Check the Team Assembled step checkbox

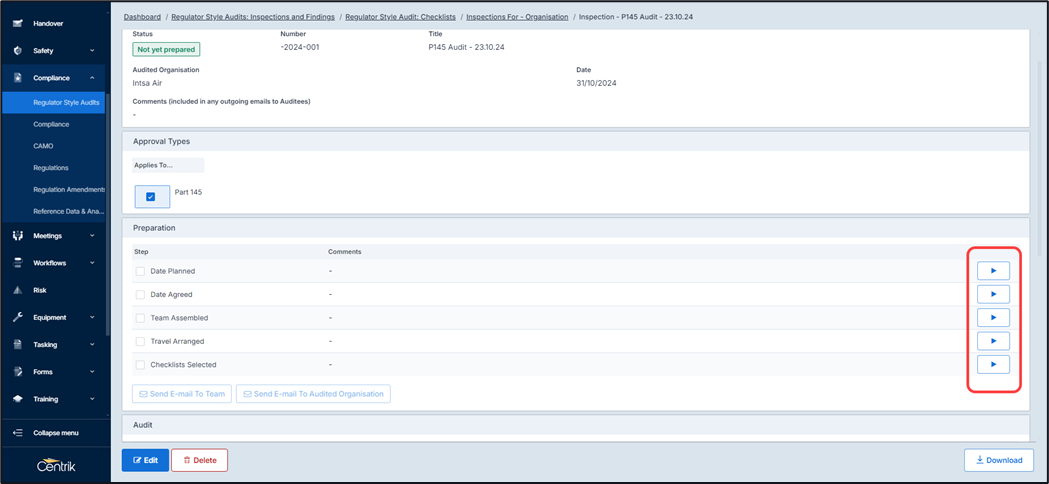(140, 318)
